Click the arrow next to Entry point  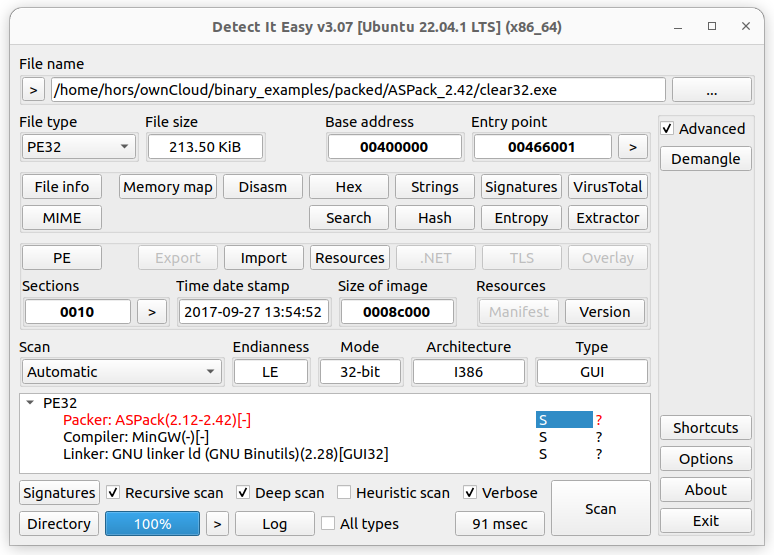pyautogui.click(x=633, y=147)
